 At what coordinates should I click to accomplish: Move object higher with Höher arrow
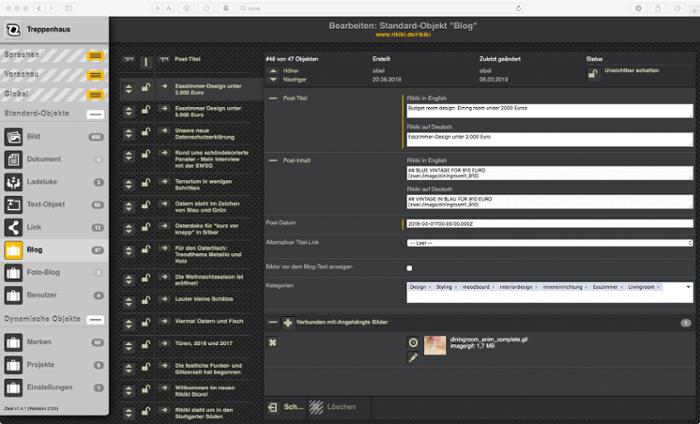point(273,71)
